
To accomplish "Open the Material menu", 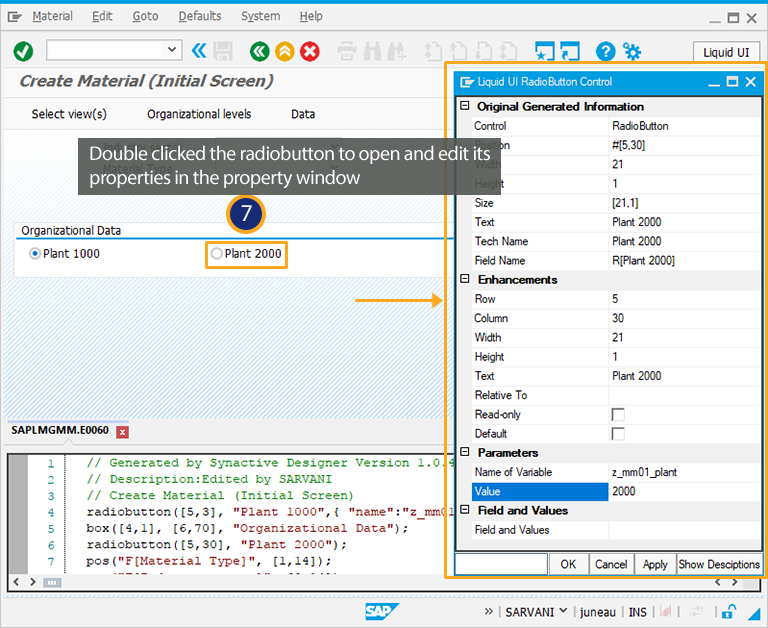I will point(52,16).
